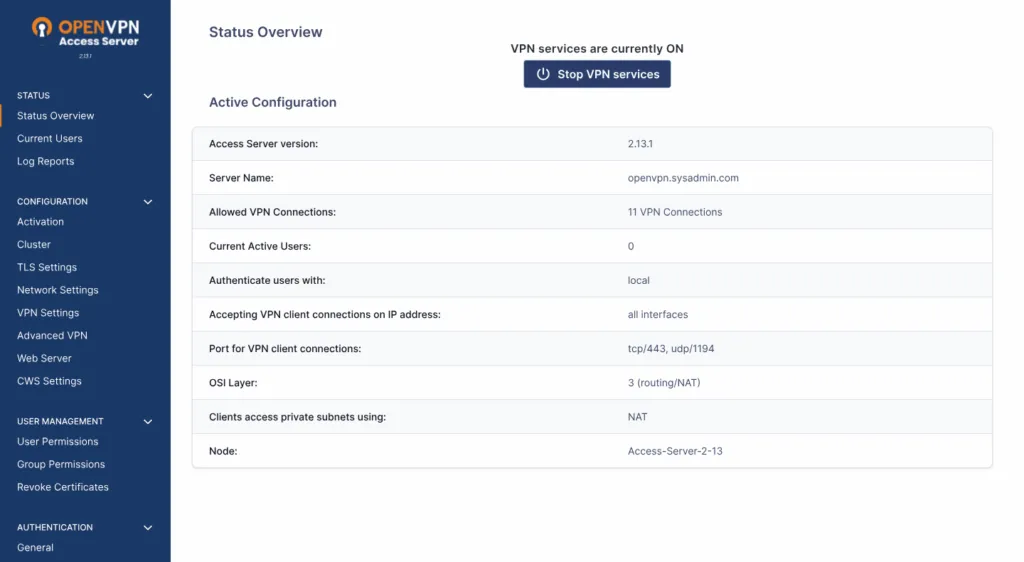Click the NAT value for private subnets
This screenshot has height=562, width=1024.
pyautogui.click(x=637, y=417)
